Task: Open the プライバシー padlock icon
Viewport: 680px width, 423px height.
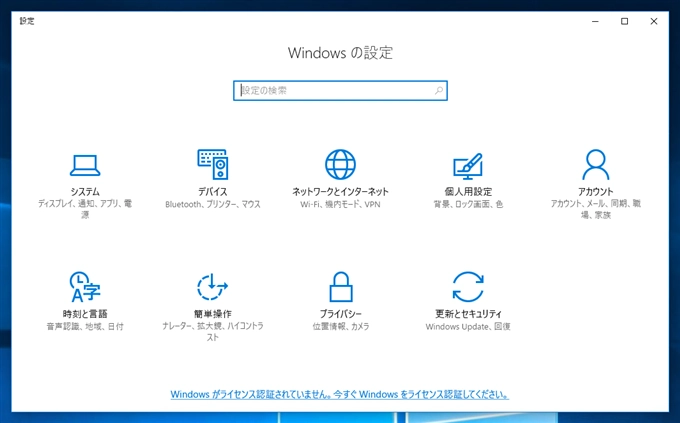Action: click(x=340, y=287)
